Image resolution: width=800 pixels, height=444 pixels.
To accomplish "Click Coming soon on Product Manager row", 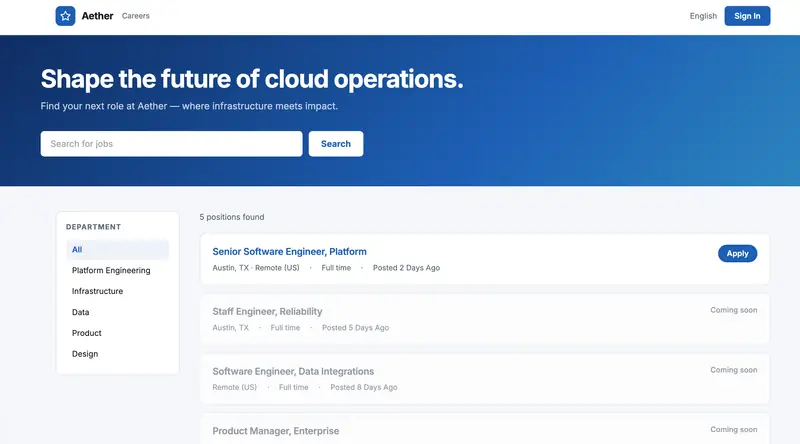I will [734, 430].
